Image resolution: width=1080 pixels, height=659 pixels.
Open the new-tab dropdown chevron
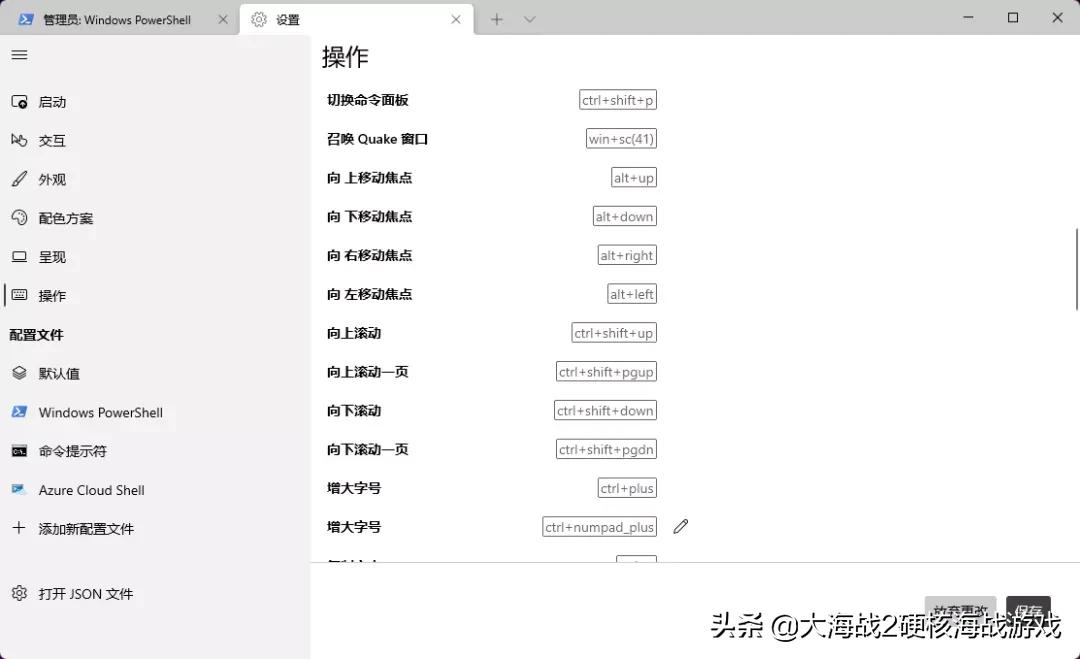(x=529, y=19)
